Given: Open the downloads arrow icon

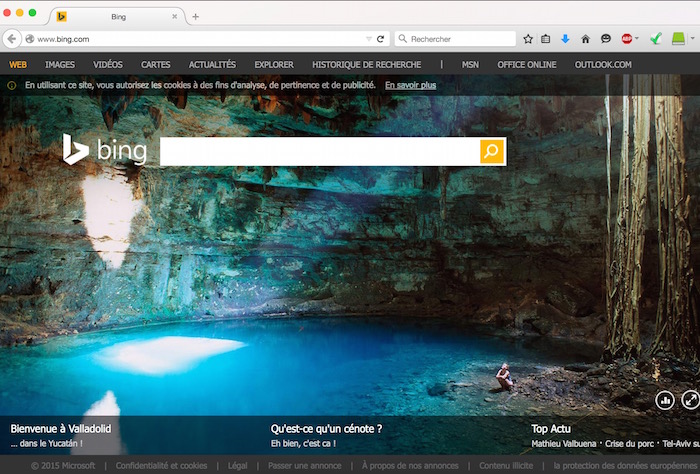Looking at the screenshot, I should point(565,39).
